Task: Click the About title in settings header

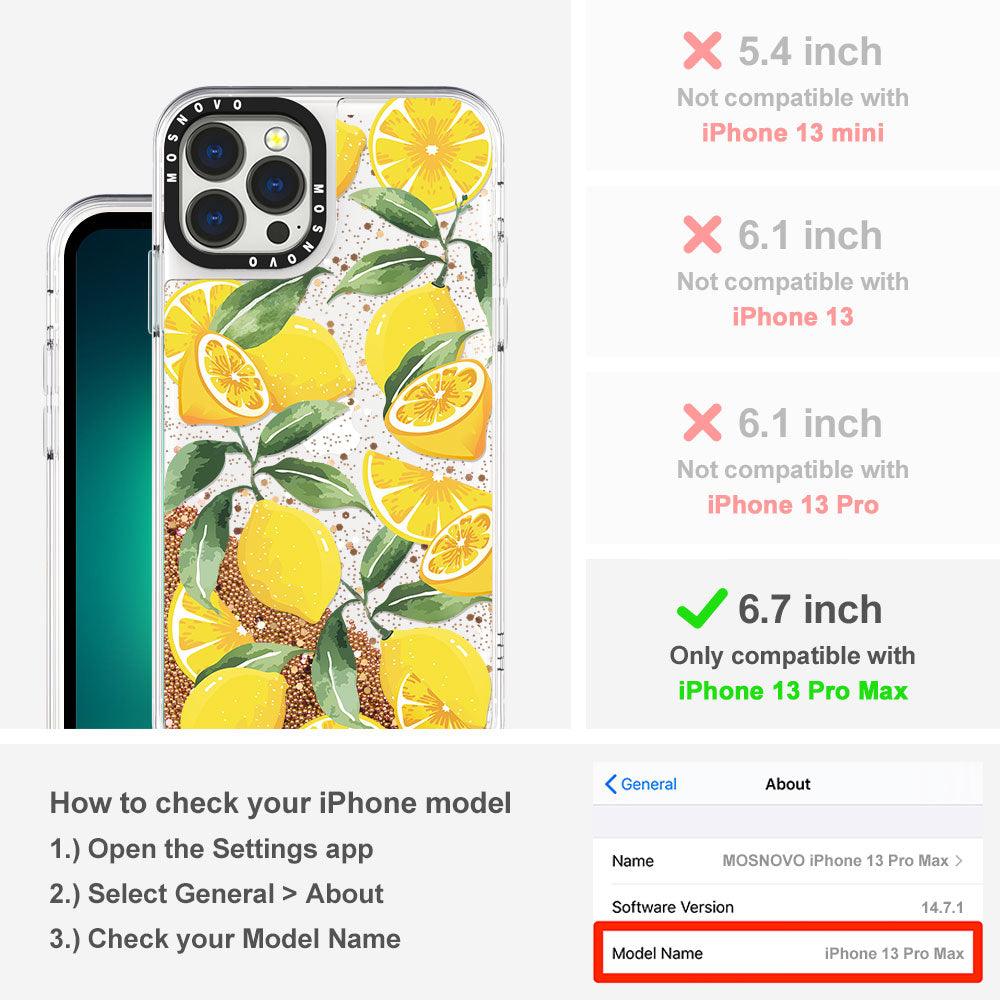Action: pos(788,784)
